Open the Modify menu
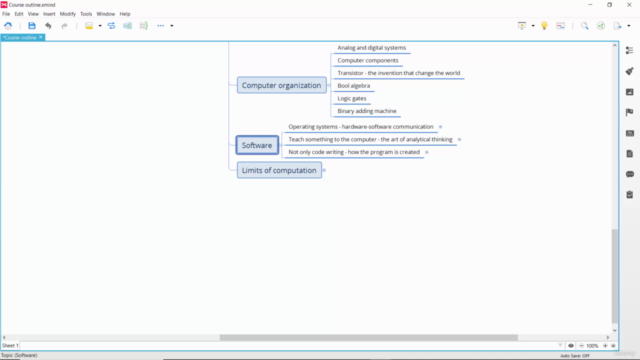Viewport: 640px width, 360px height. click(68, 14)
